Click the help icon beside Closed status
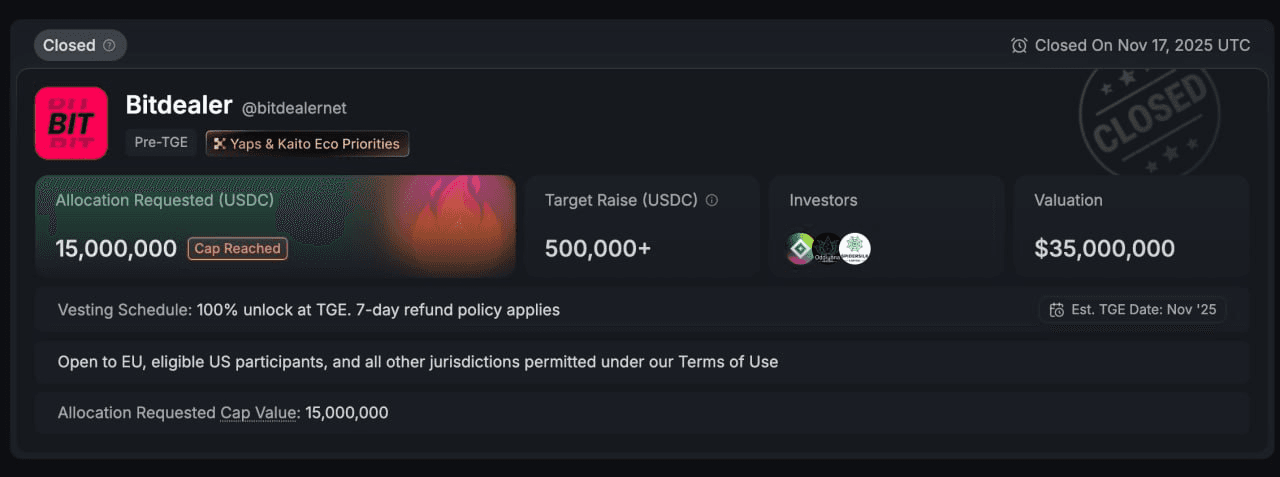This screenshot has width=1280, height=477. 109,45
